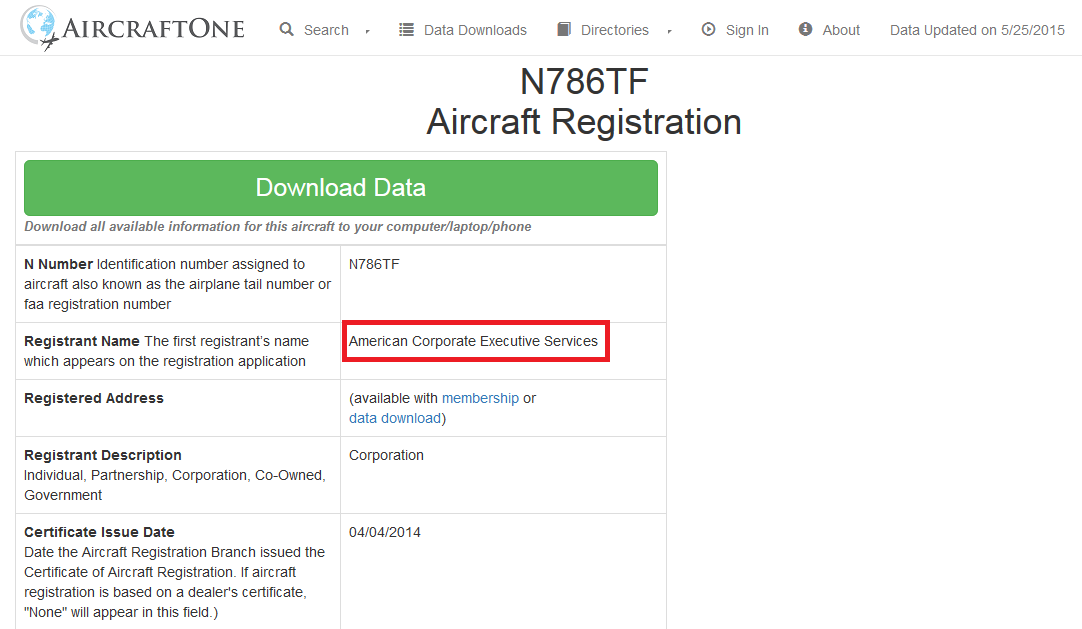Select the Corporation registrant description value
The image size is (1082, 629).
pyautogui.click(x=386, y=455)
